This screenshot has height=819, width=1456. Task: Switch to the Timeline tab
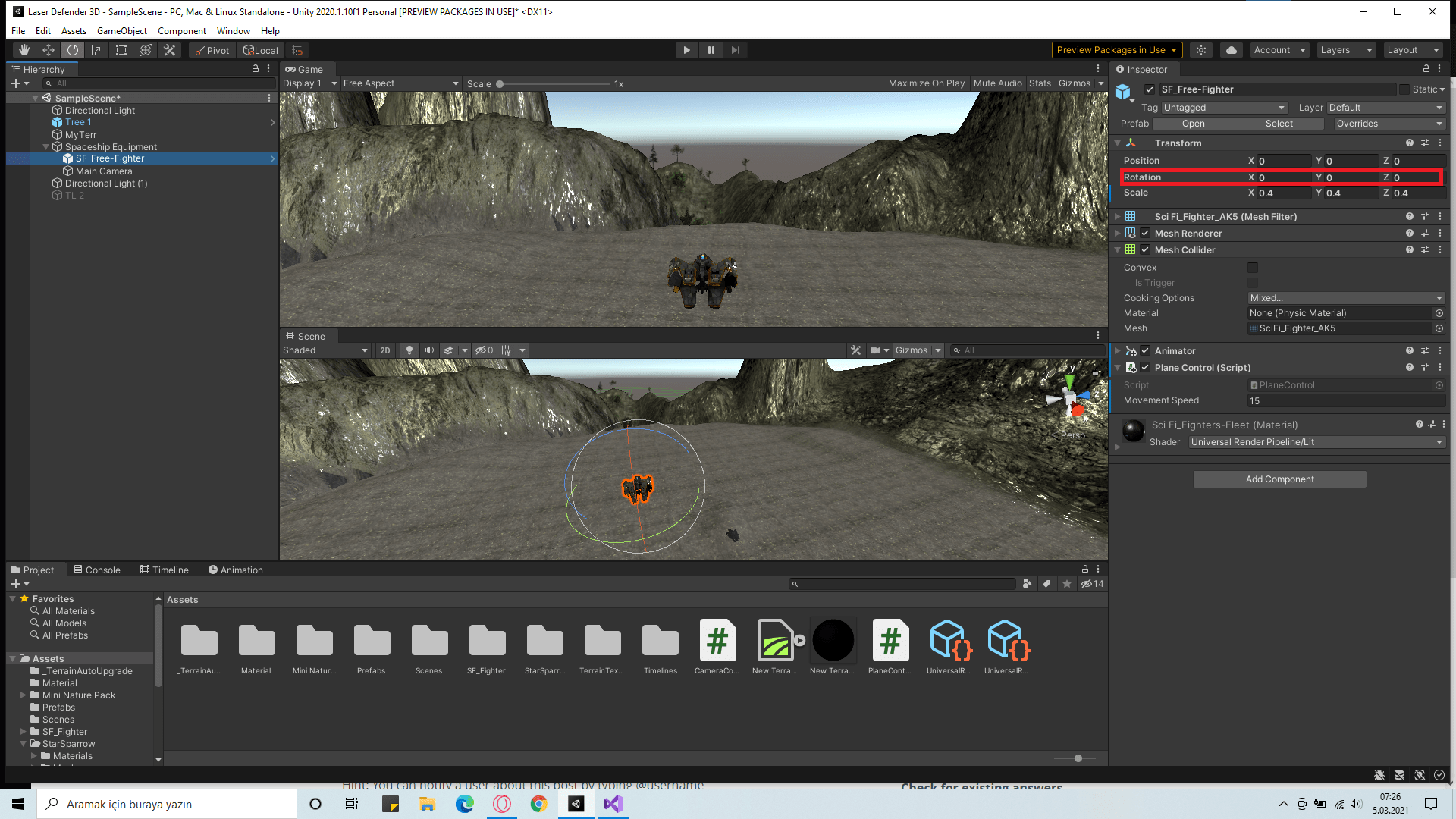[x=164, y=570]
